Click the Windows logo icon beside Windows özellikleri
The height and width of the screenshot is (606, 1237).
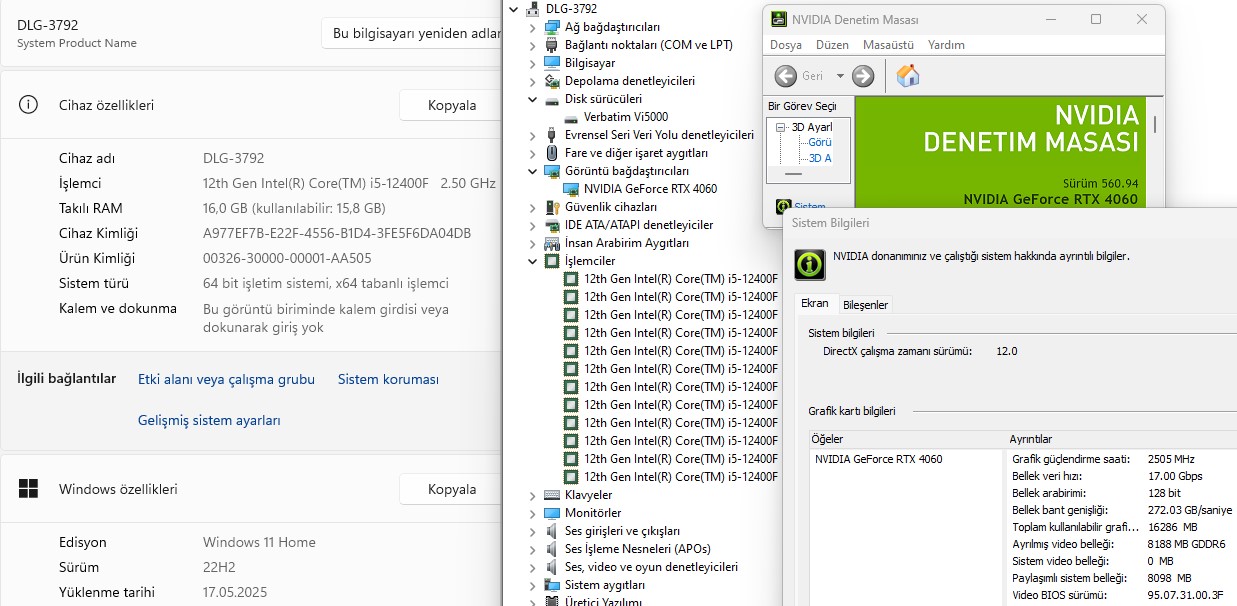point(29,489)
